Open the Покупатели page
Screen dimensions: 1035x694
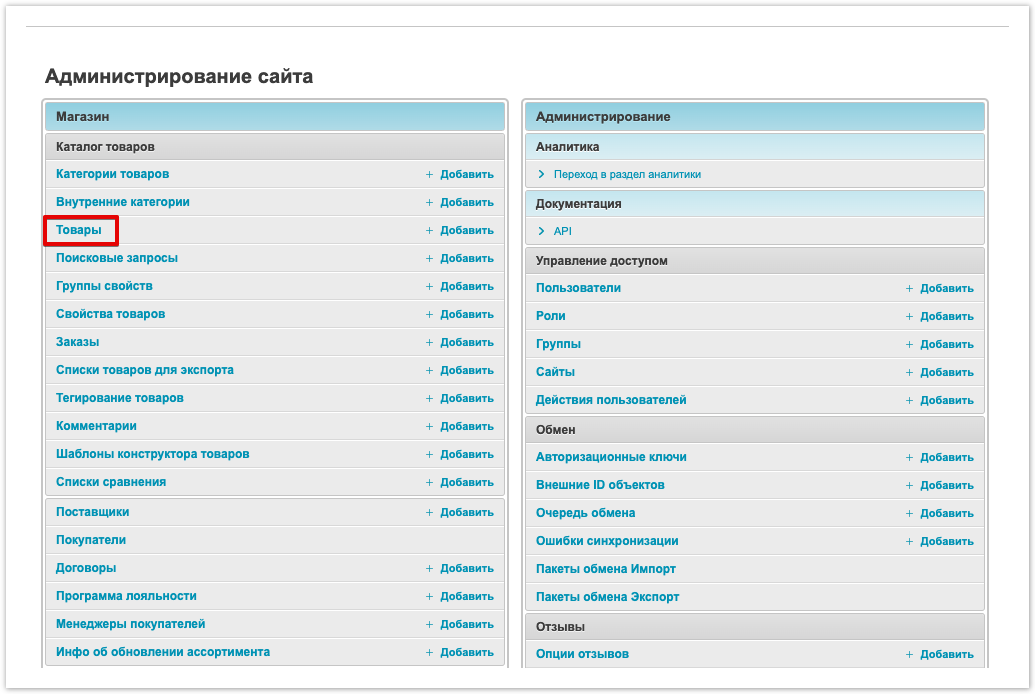click(x=91, y=540)
